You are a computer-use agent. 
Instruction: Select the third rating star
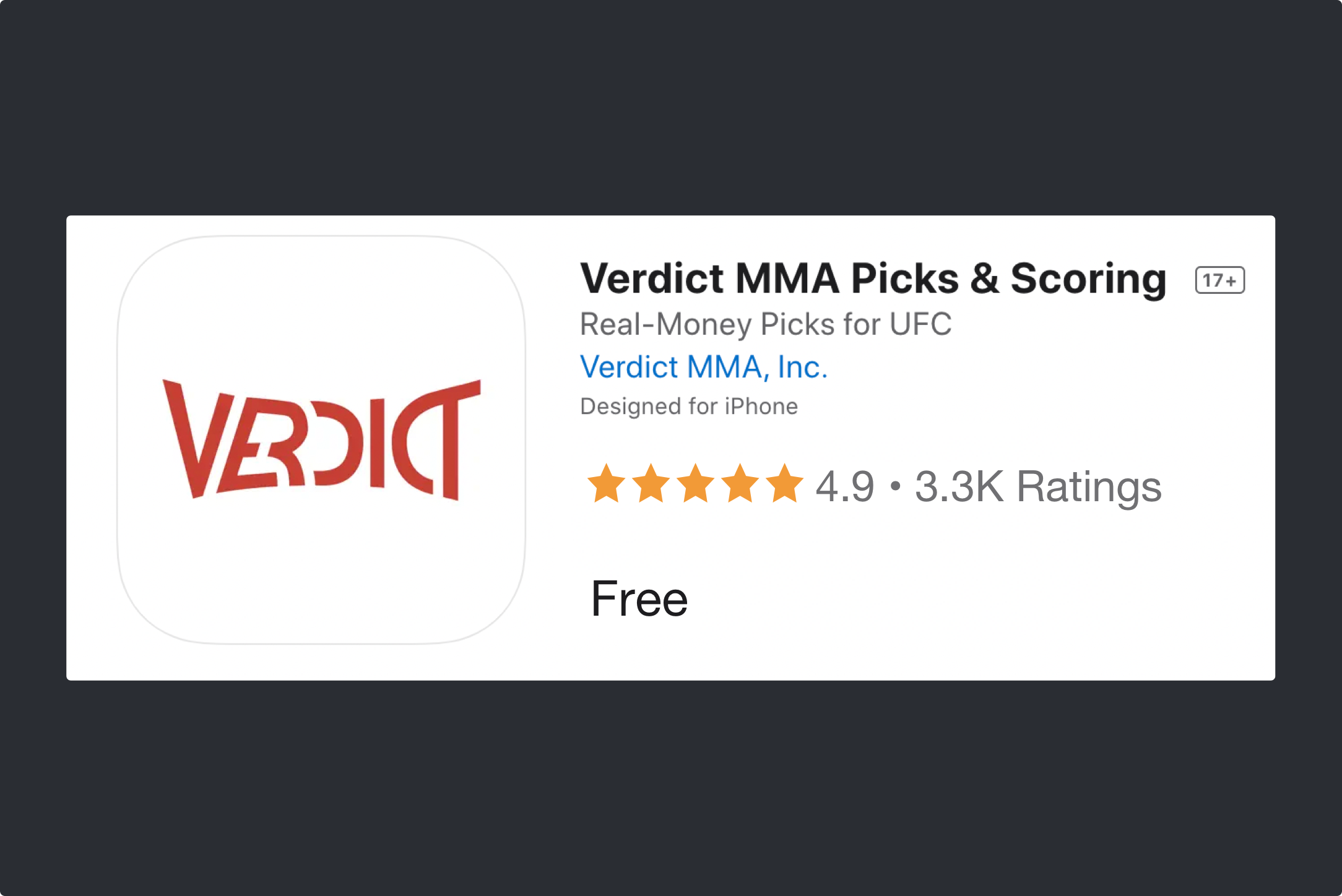[695, 485]
